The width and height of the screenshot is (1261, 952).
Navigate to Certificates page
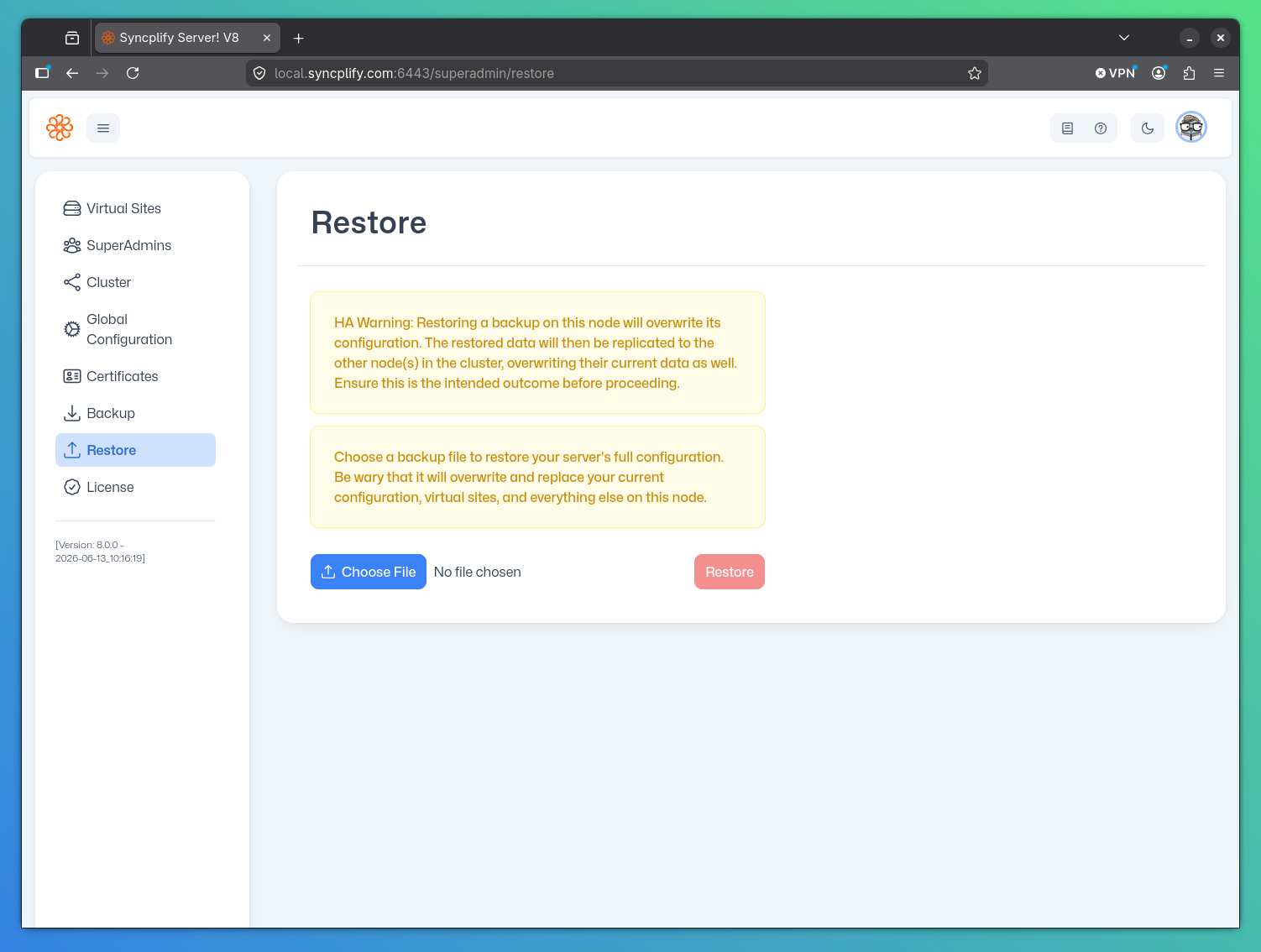tap(135, 376)
